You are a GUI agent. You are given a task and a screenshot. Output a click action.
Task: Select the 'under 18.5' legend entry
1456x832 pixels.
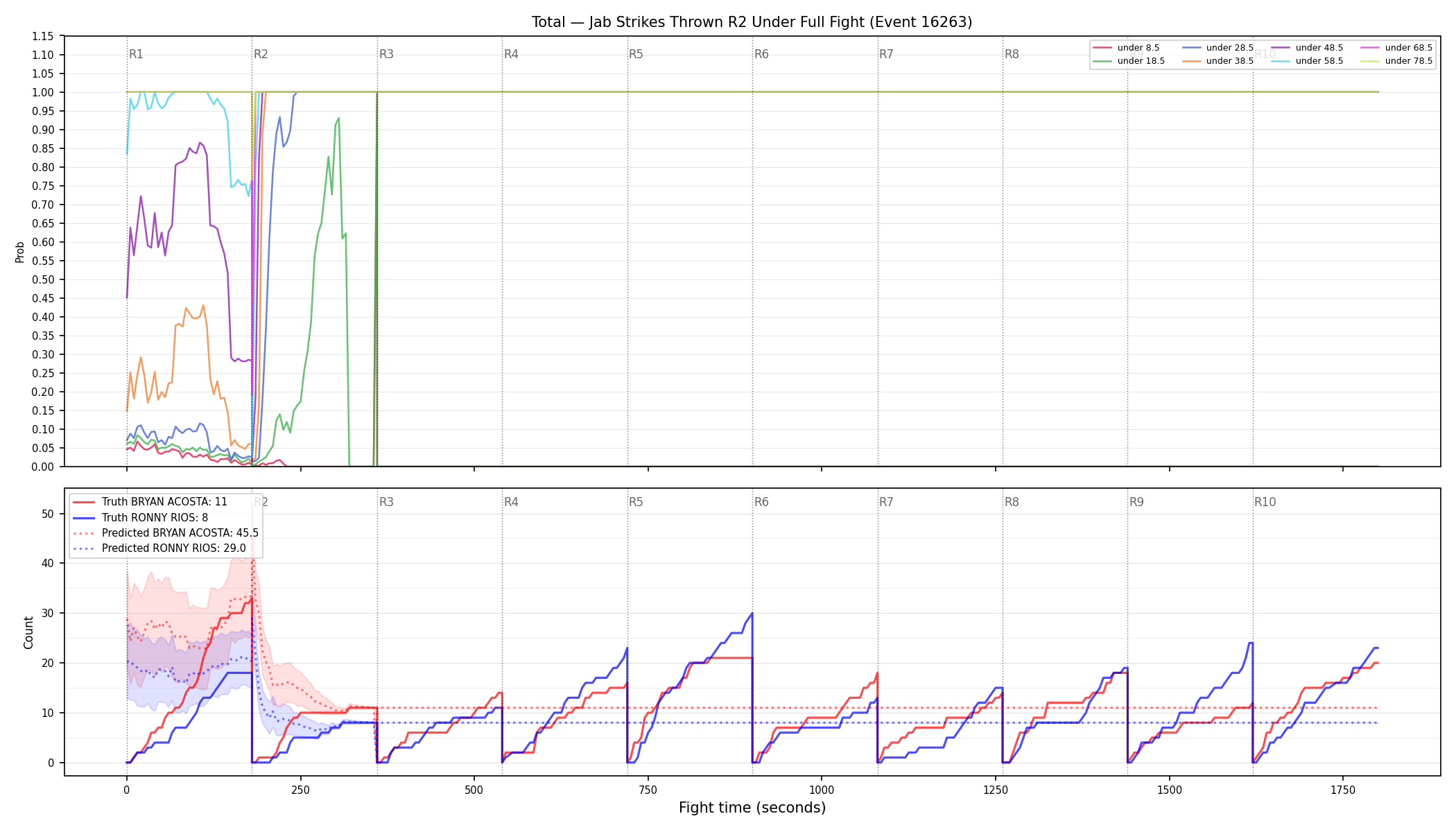coord(1129,61)
